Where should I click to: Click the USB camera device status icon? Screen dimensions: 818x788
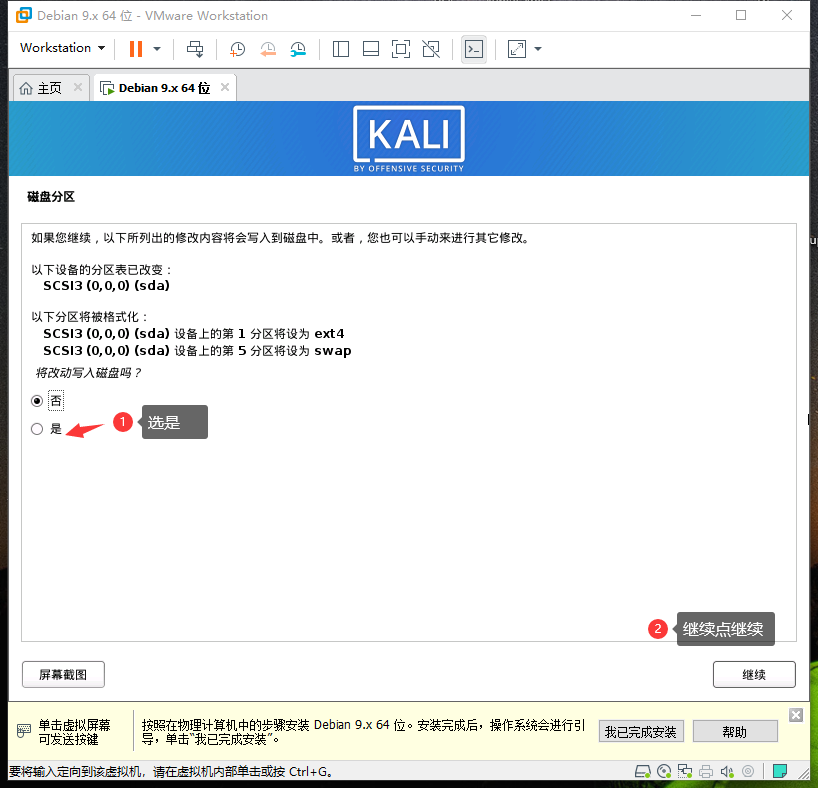click(748, 771)
